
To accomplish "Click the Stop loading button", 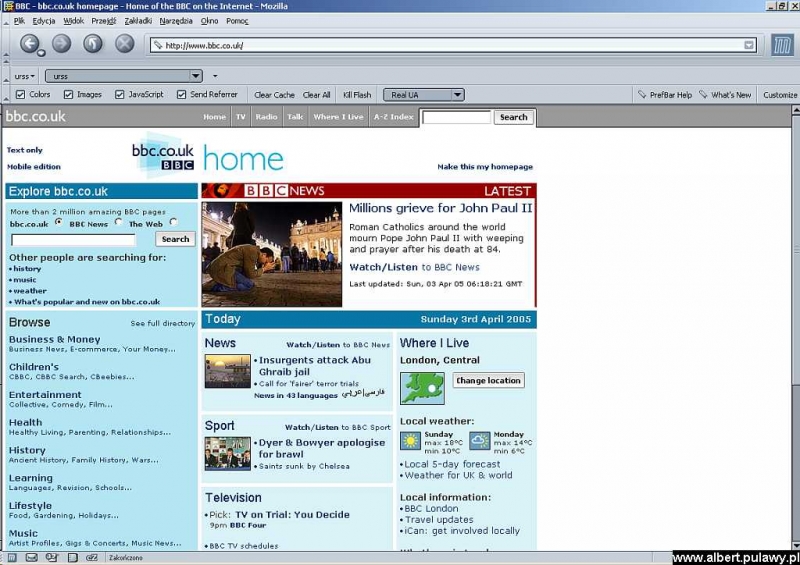I will [124, 43].
